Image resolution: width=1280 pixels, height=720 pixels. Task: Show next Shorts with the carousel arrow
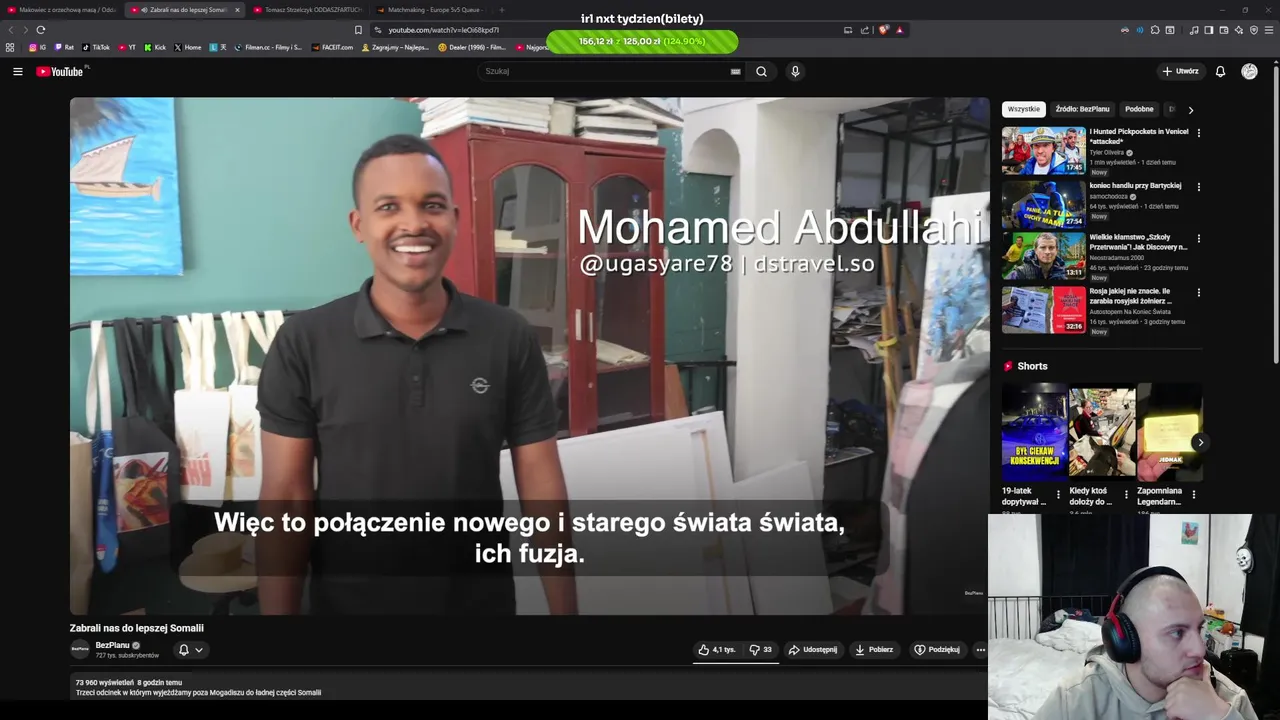pos(1200,442)
